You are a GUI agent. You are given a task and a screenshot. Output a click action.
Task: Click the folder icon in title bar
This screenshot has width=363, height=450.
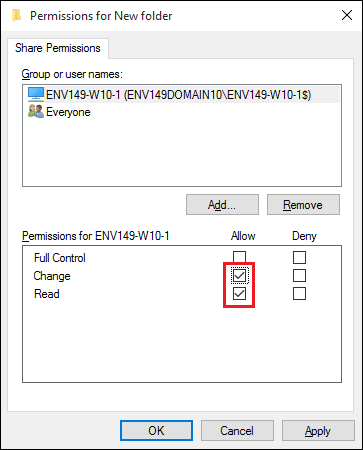16,16
